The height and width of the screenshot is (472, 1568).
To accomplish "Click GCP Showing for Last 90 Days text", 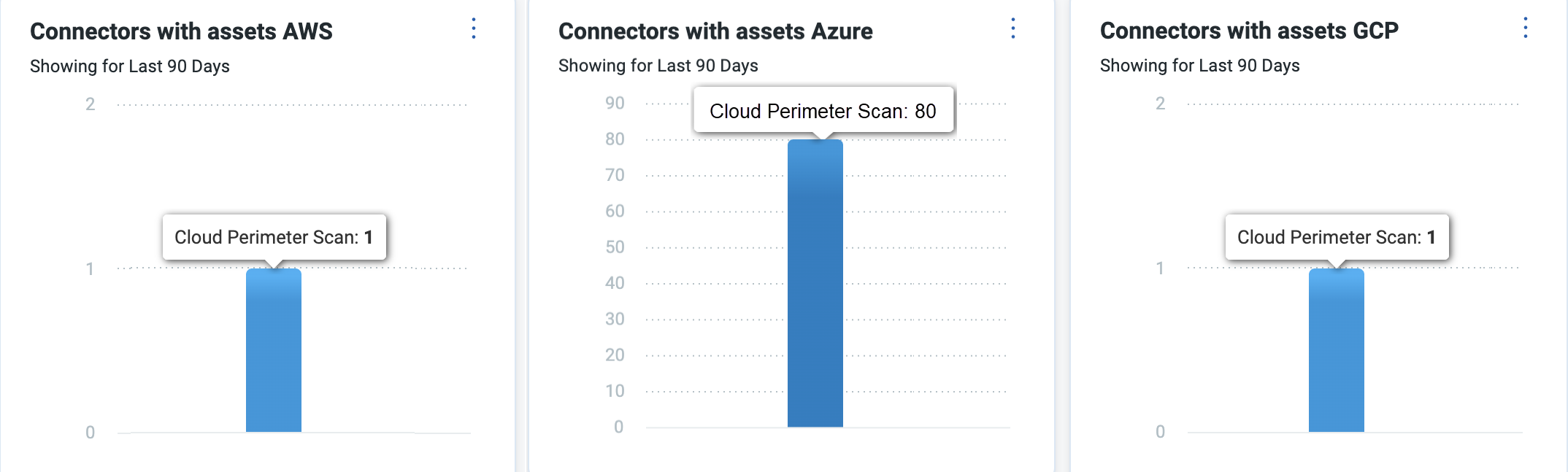I will 1200,66.
